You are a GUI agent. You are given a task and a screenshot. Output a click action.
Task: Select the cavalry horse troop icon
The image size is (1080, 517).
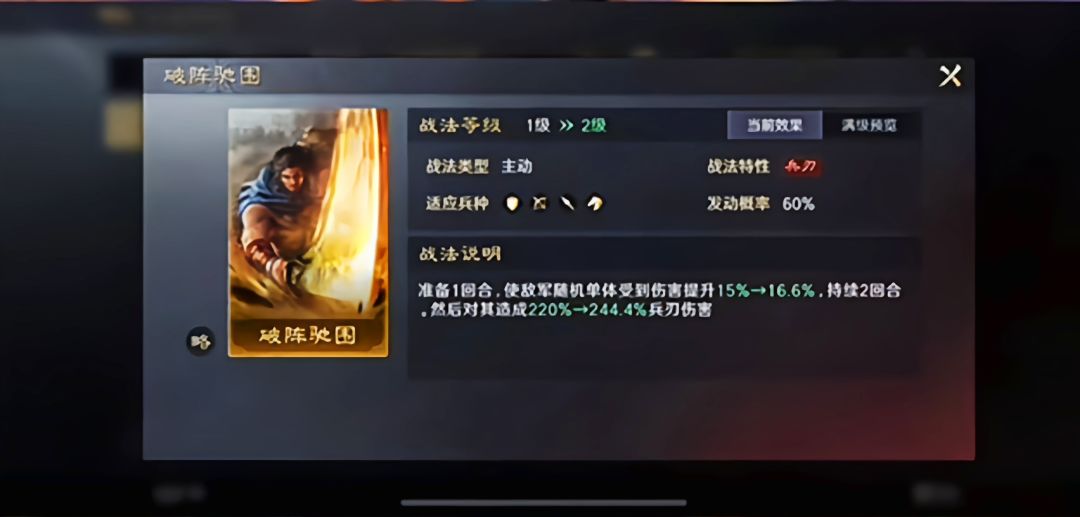(595, 204)
